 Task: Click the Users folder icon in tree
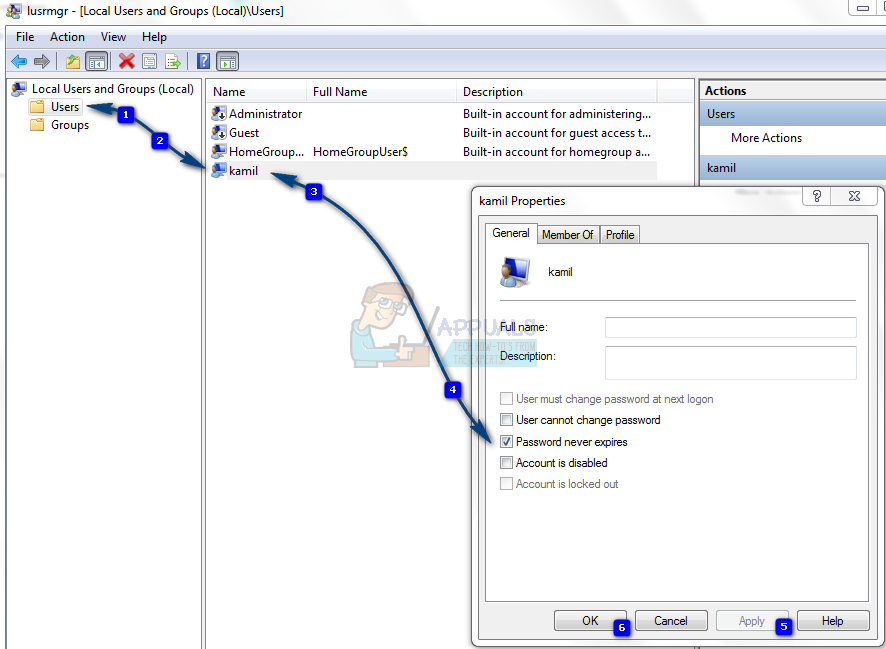37,107
